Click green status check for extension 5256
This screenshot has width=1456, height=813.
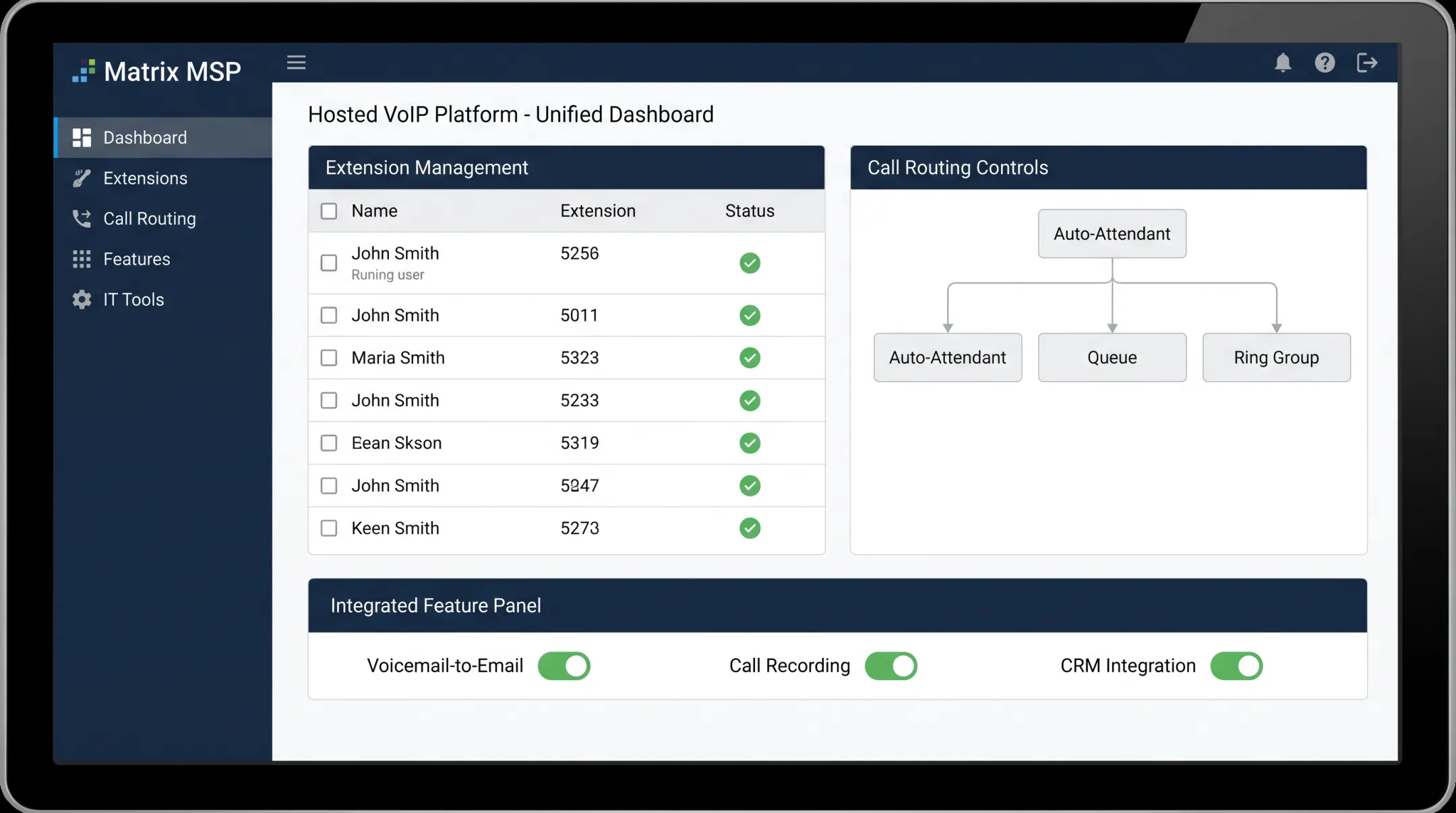[750, 263]
